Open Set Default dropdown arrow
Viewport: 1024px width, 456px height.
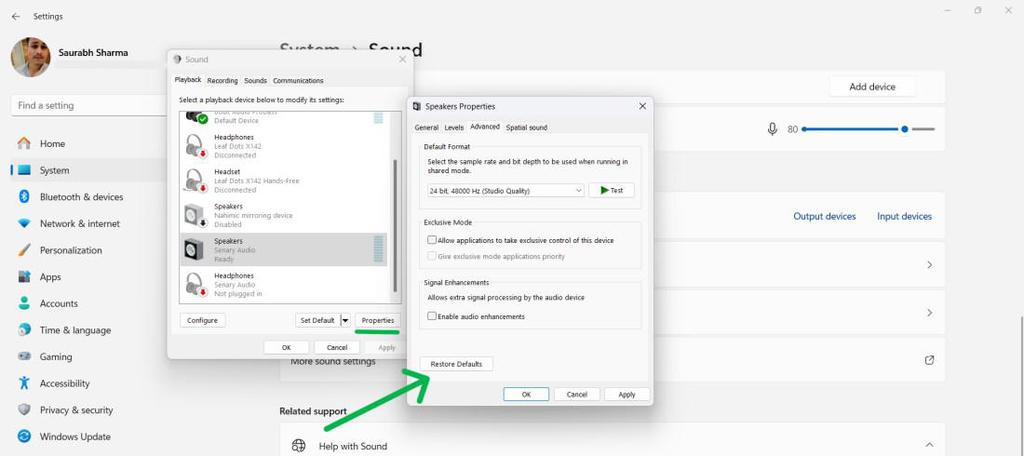click(x=345, y=321)
